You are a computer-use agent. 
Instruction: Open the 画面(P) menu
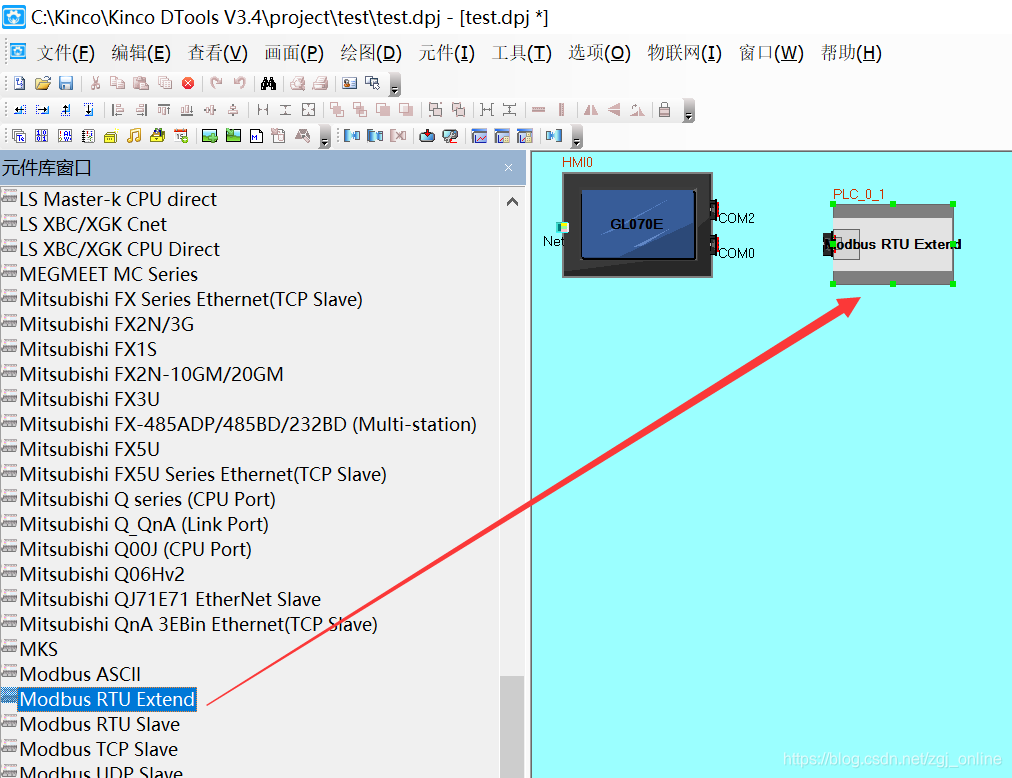coord(294,53)
